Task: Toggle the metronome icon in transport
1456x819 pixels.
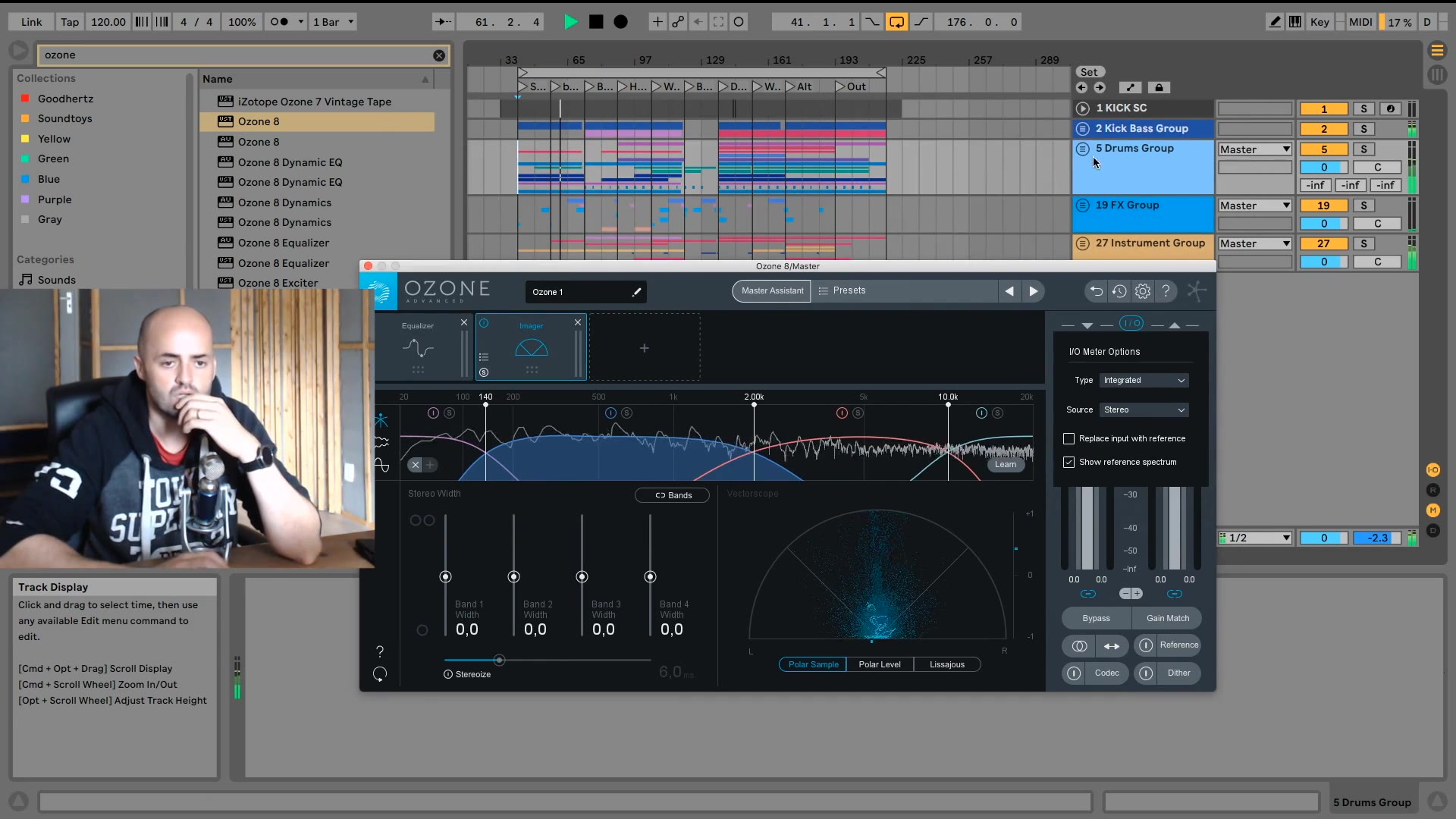Action: [x=279, y=22]
